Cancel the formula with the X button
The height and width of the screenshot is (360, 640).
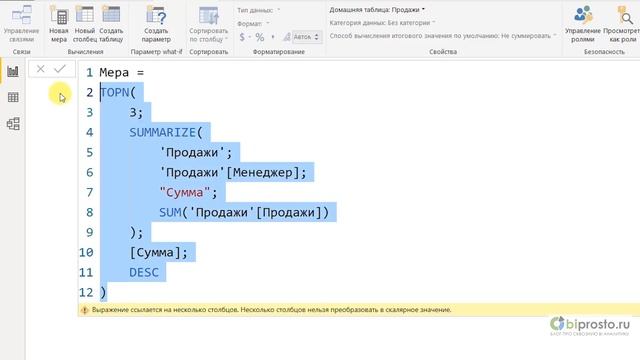point(40,69)
